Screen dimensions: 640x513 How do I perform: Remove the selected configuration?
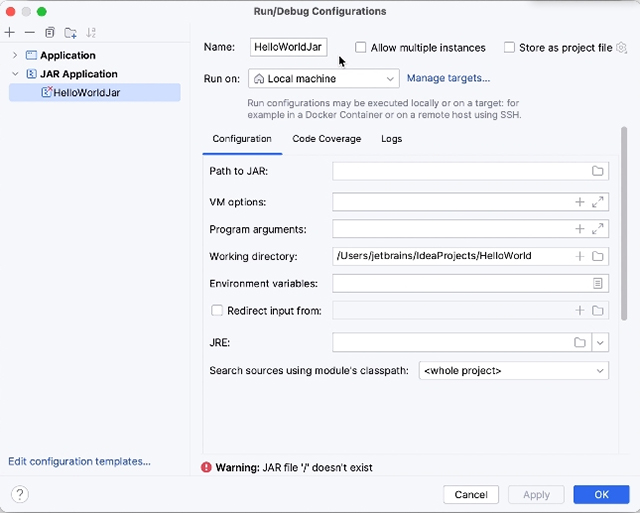tap(29, 32)
